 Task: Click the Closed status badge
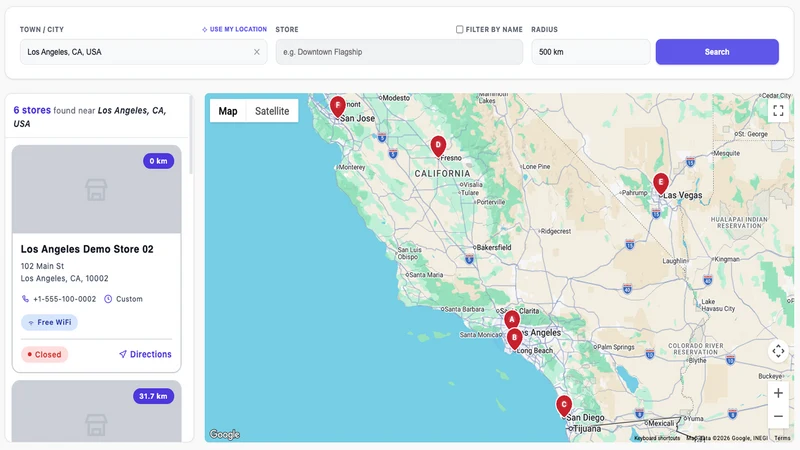(44, 354)
